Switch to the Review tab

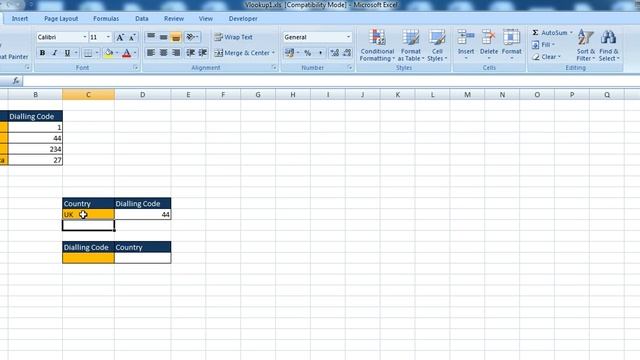[174, 19]
